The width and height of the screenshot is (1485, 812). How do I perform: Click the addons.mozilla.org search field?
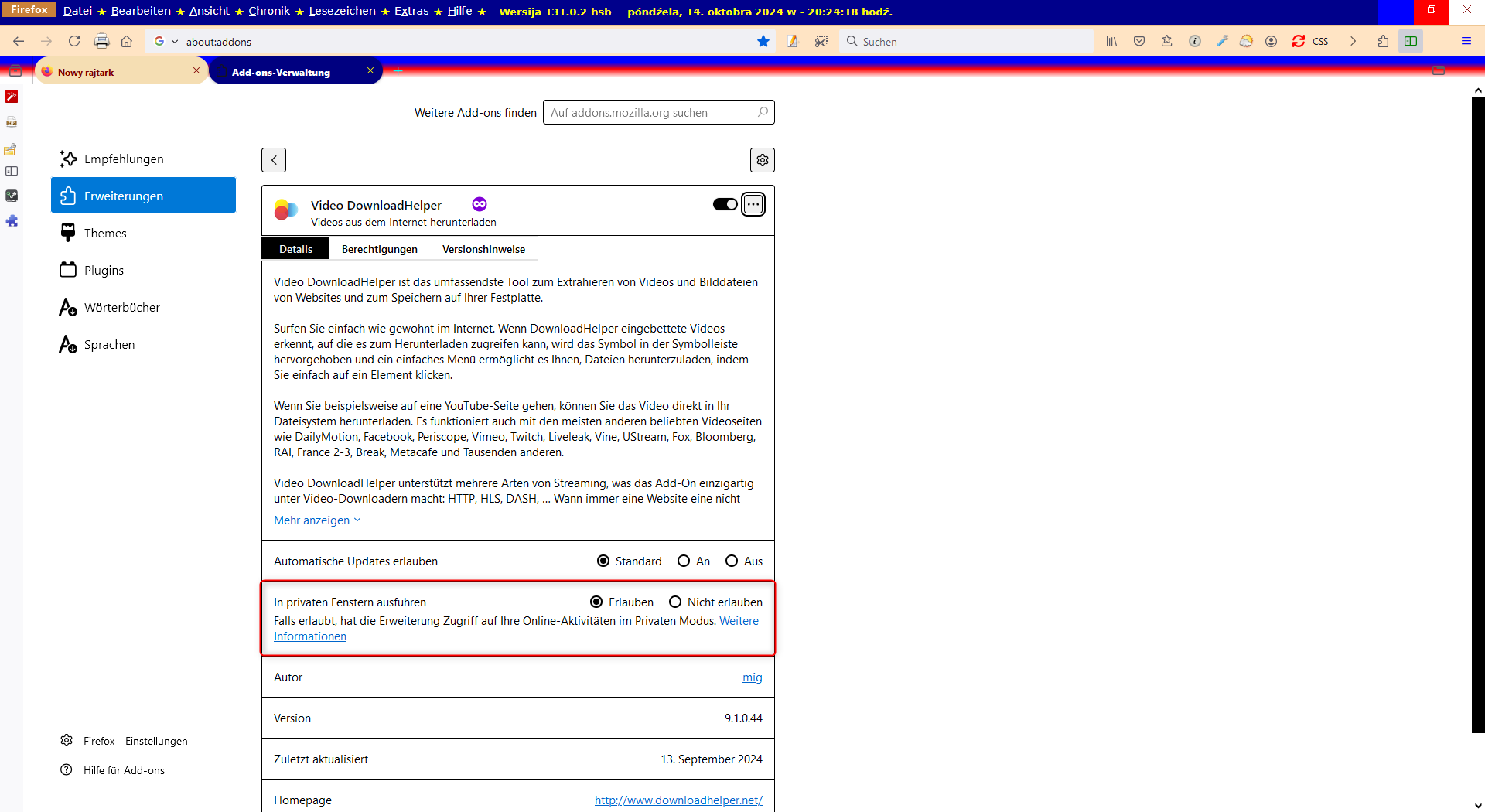(659, 113)
